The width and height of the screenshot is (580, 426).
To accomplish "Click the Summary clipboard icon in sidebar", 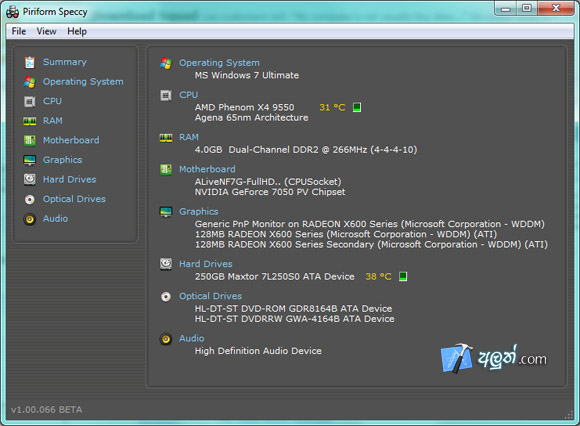I will coord(30,62).
